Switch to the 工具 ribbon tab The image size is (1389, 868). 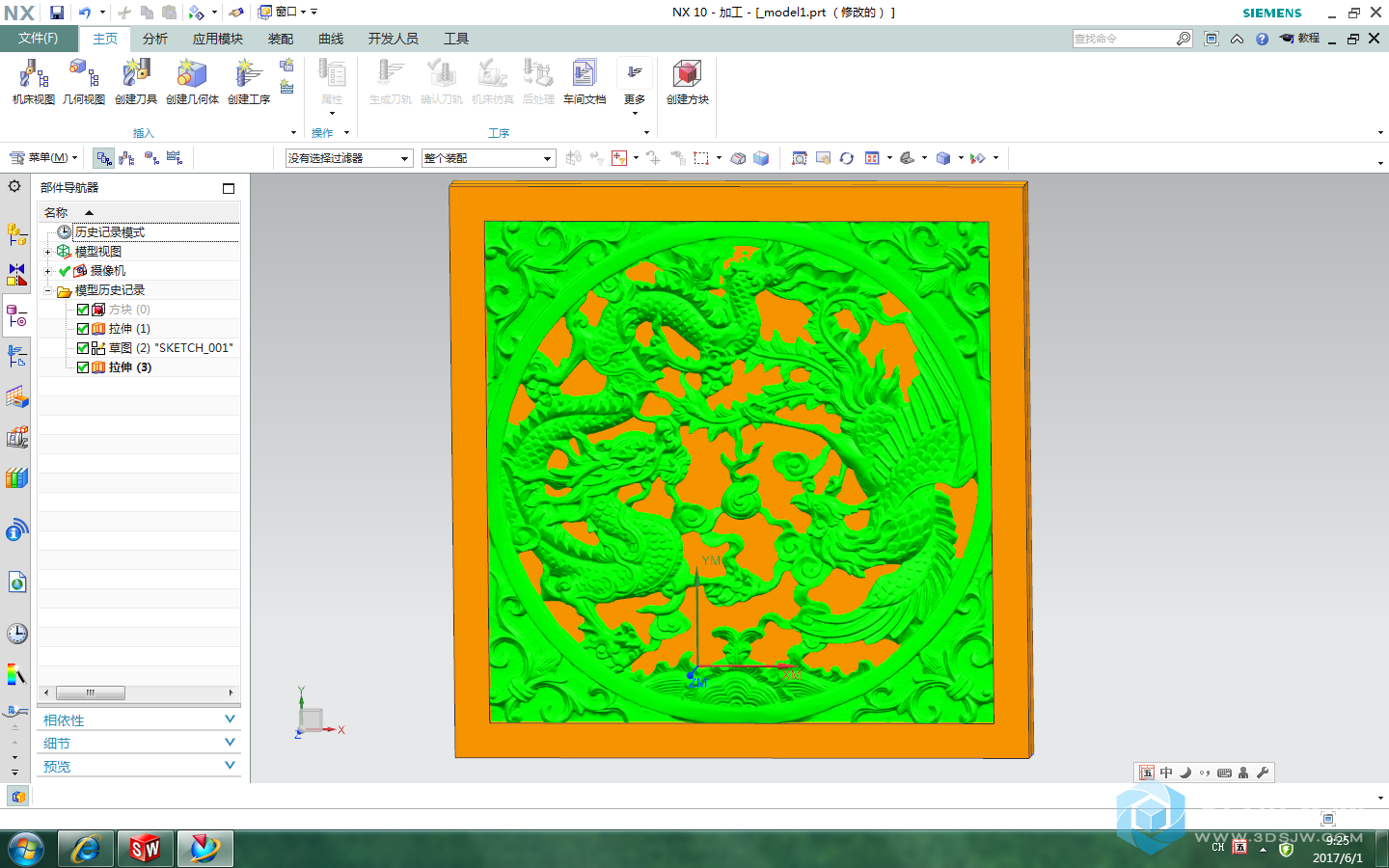pos(456,39)
